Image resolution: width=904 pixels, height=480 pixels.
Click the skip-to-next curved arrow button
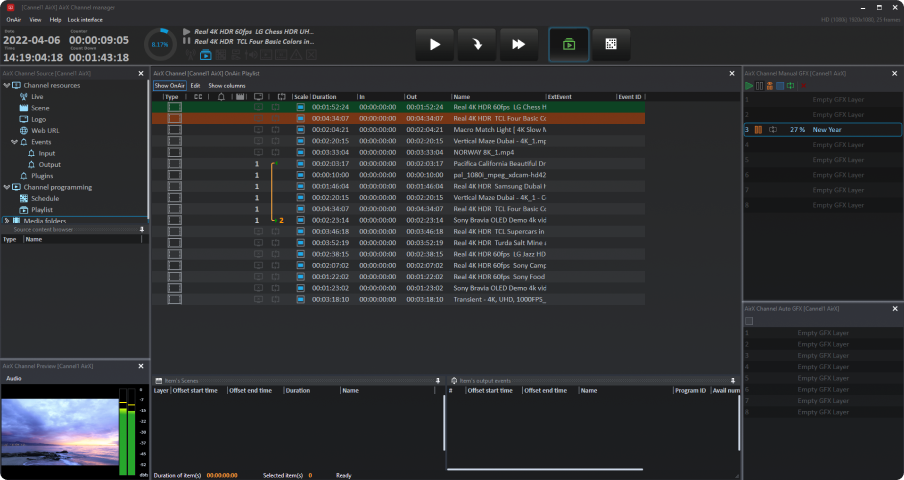point(476,44)
